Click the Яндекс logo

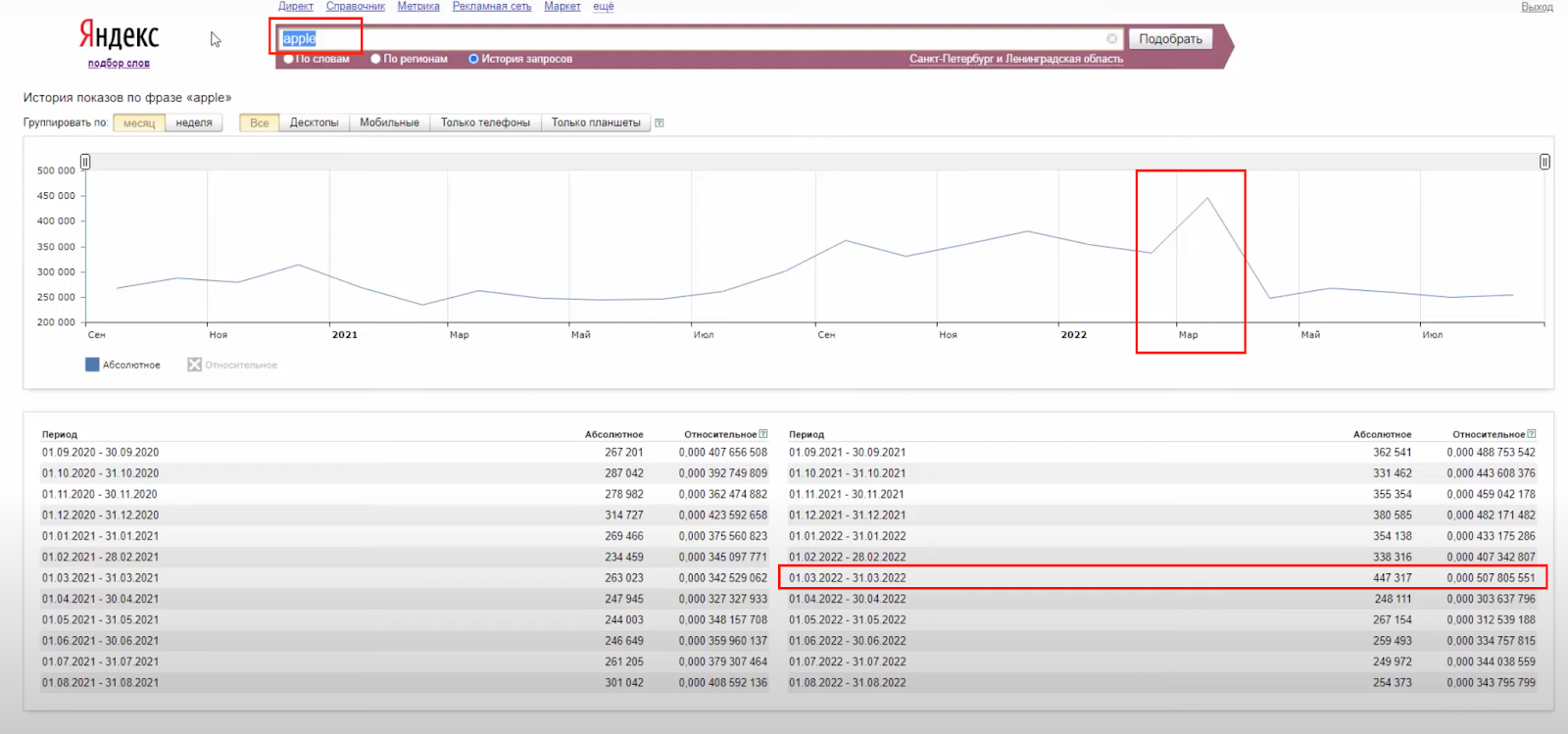click(x=119, y=36)
